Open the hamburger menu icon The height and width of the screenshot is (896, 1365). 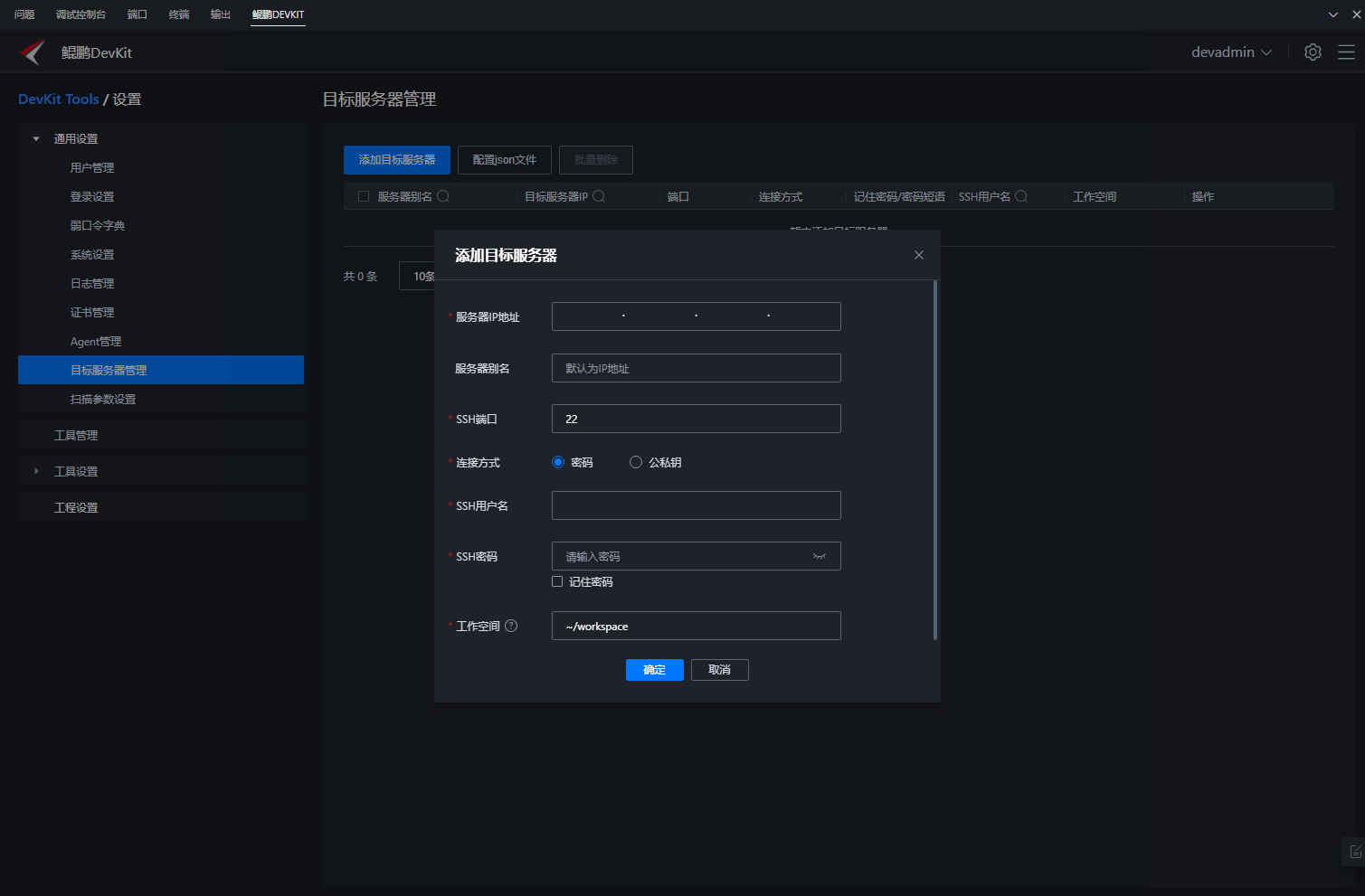tap(1346, 52)
